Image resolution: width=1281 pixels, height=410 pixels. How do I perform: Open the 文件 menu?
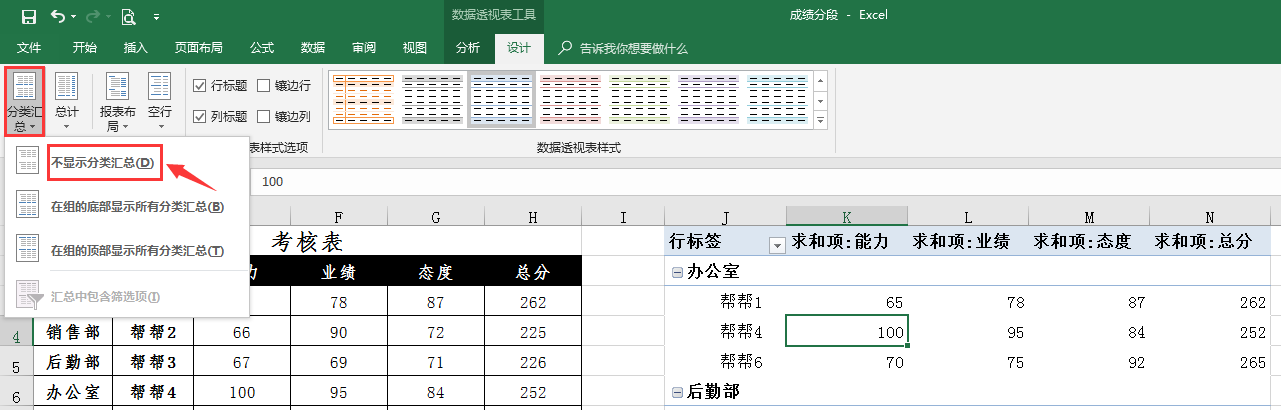(29, 48)
